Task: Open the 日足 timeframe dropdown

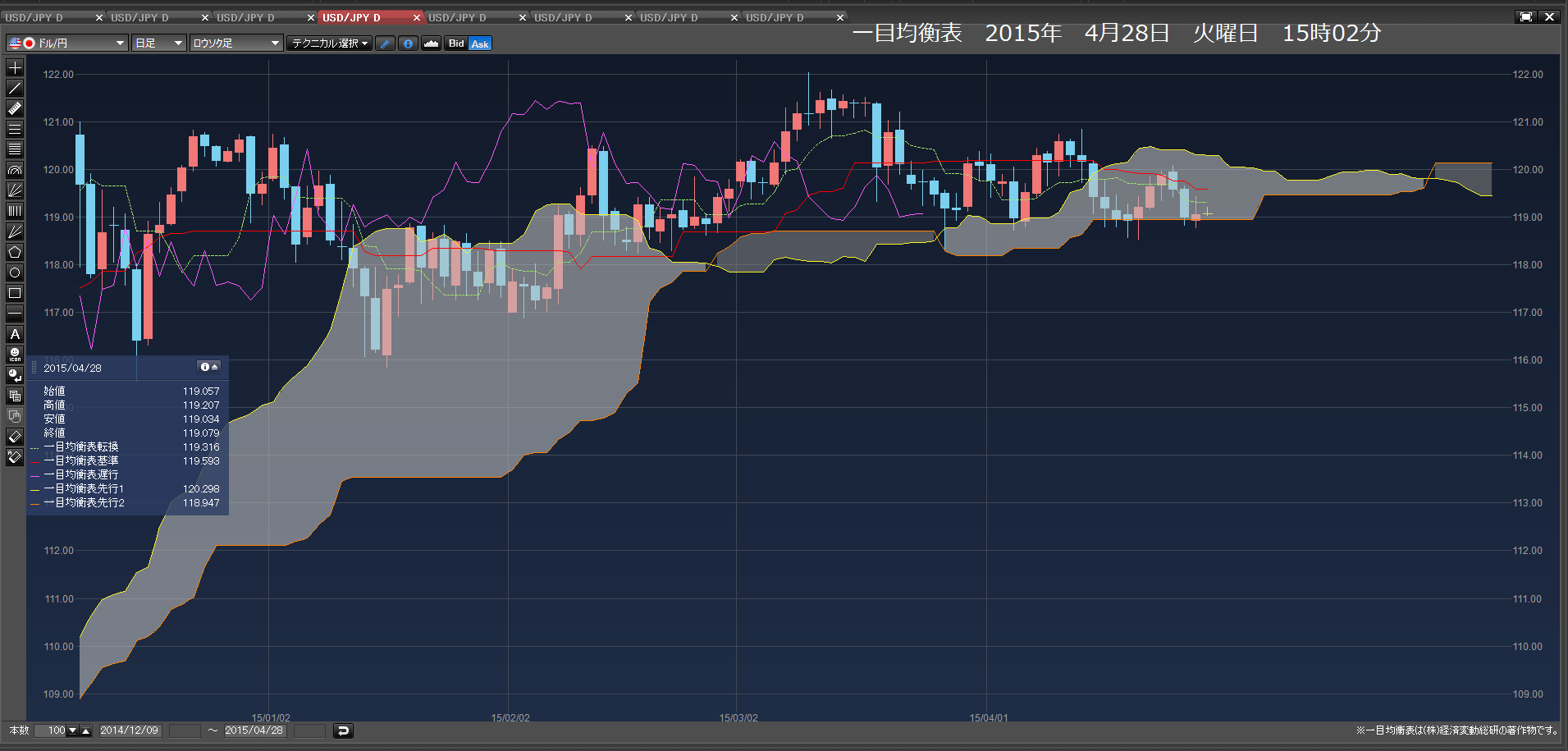Action: pyautogui.click(x=159, y=44)
